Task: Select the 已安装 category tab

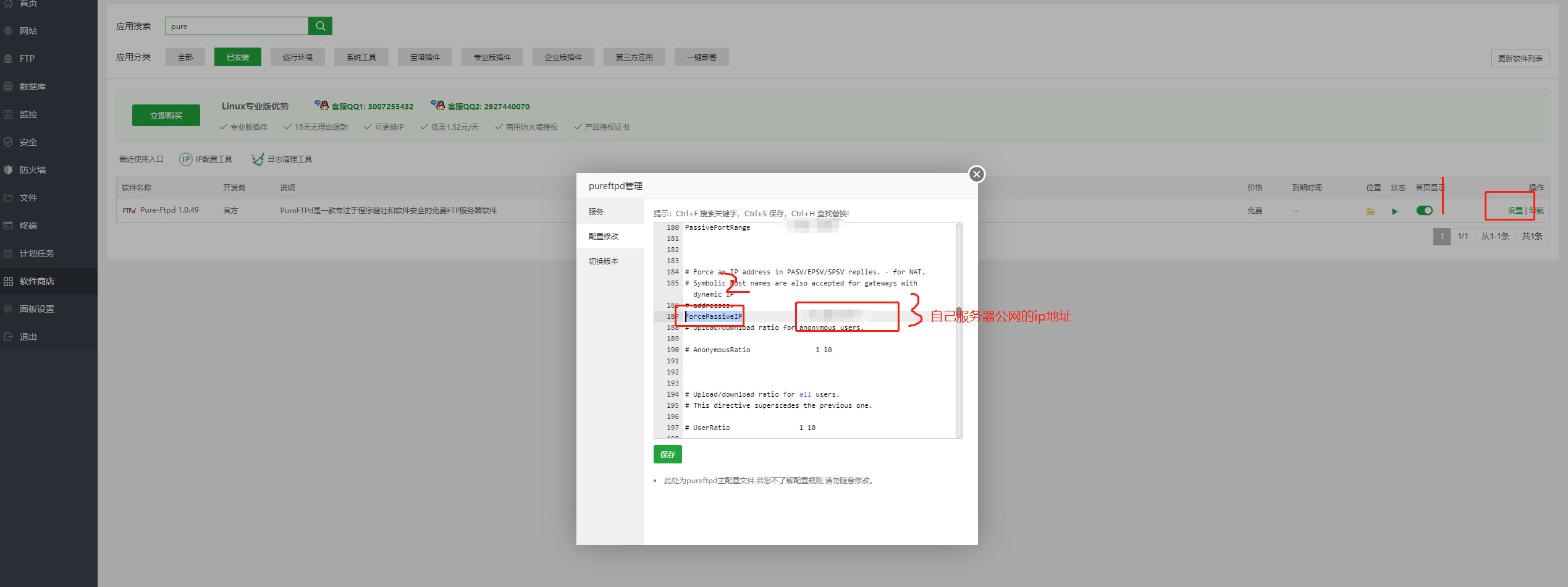Action: [238, 57]
